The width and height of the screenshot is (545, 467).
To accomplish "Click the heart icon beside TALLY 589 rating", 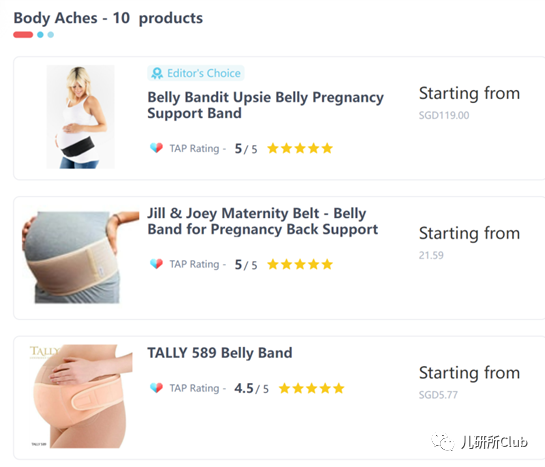I will point(156,387).
